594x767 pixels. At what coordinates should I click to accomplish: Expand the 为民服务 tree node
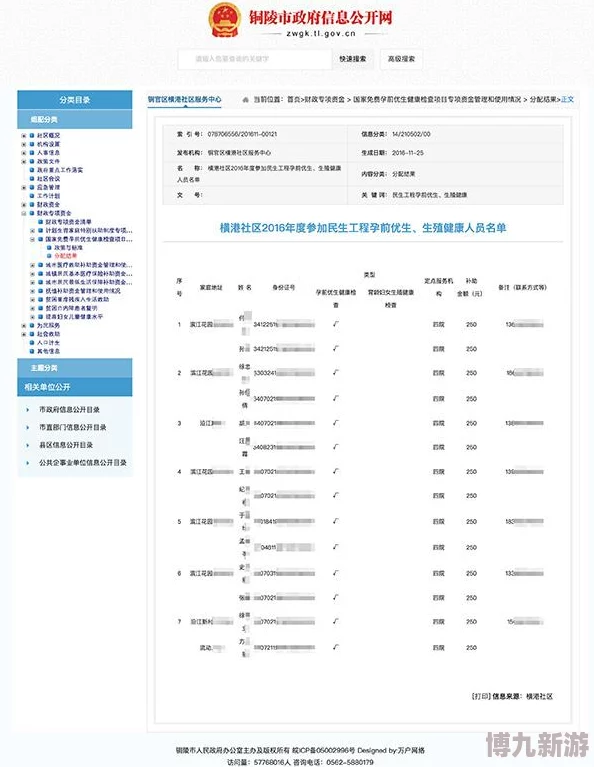(23, 325)
